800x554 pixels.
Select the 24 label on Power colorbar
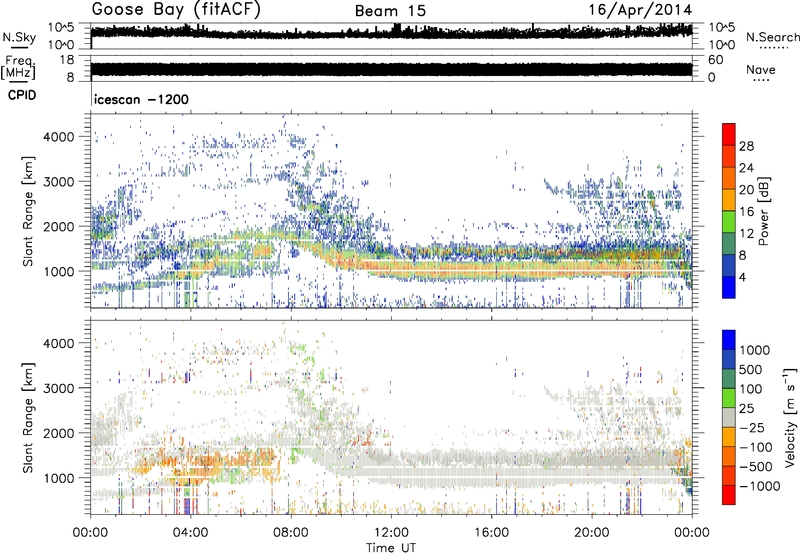pos(746,168)
